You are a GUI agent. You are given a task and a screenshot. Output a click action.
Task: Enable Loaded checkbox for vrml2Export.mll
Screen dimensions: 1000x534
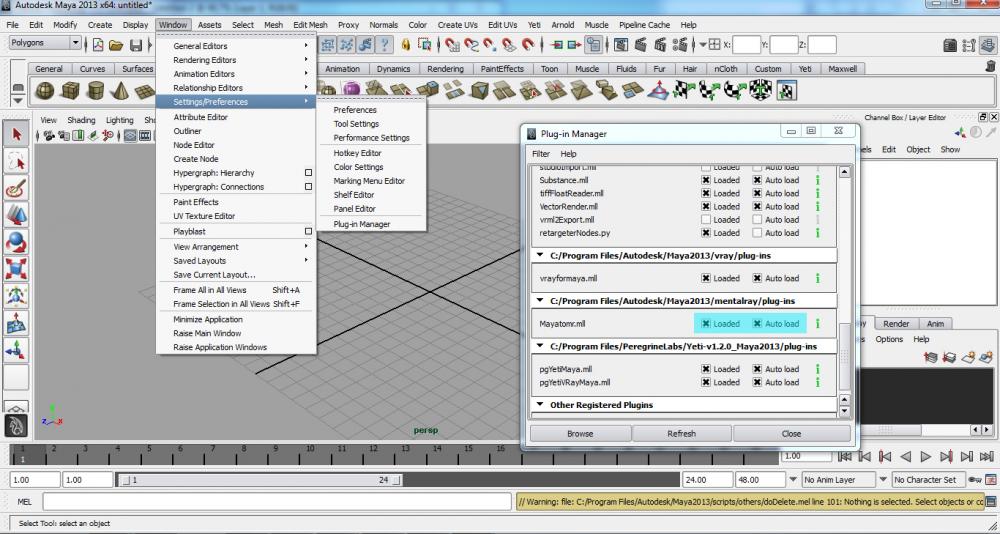point(706,219)
